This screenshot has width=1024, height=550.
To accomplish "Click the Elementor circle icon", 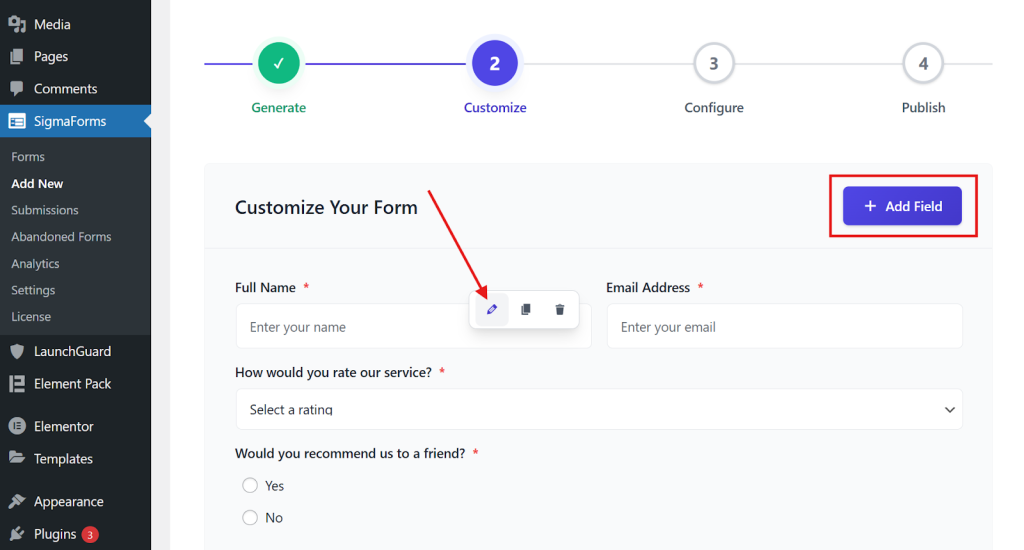I will click(x=17, y=426).
